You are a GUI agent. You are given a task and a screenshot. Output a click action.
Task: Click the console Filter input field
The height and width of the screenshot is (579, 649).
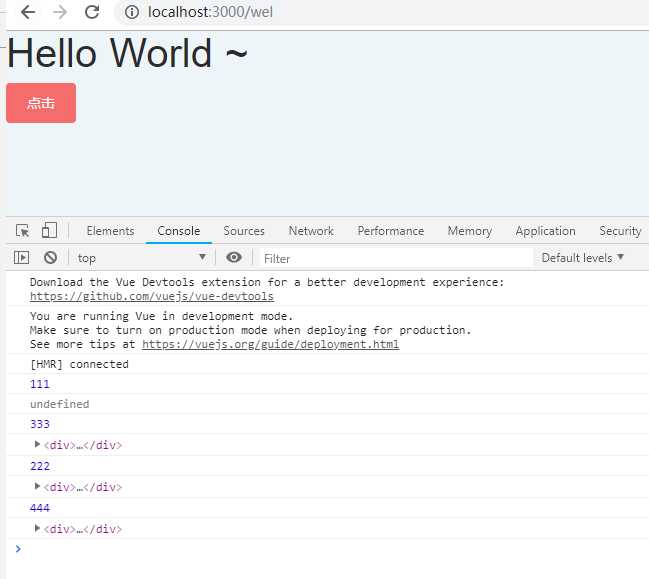coord(395,259)
